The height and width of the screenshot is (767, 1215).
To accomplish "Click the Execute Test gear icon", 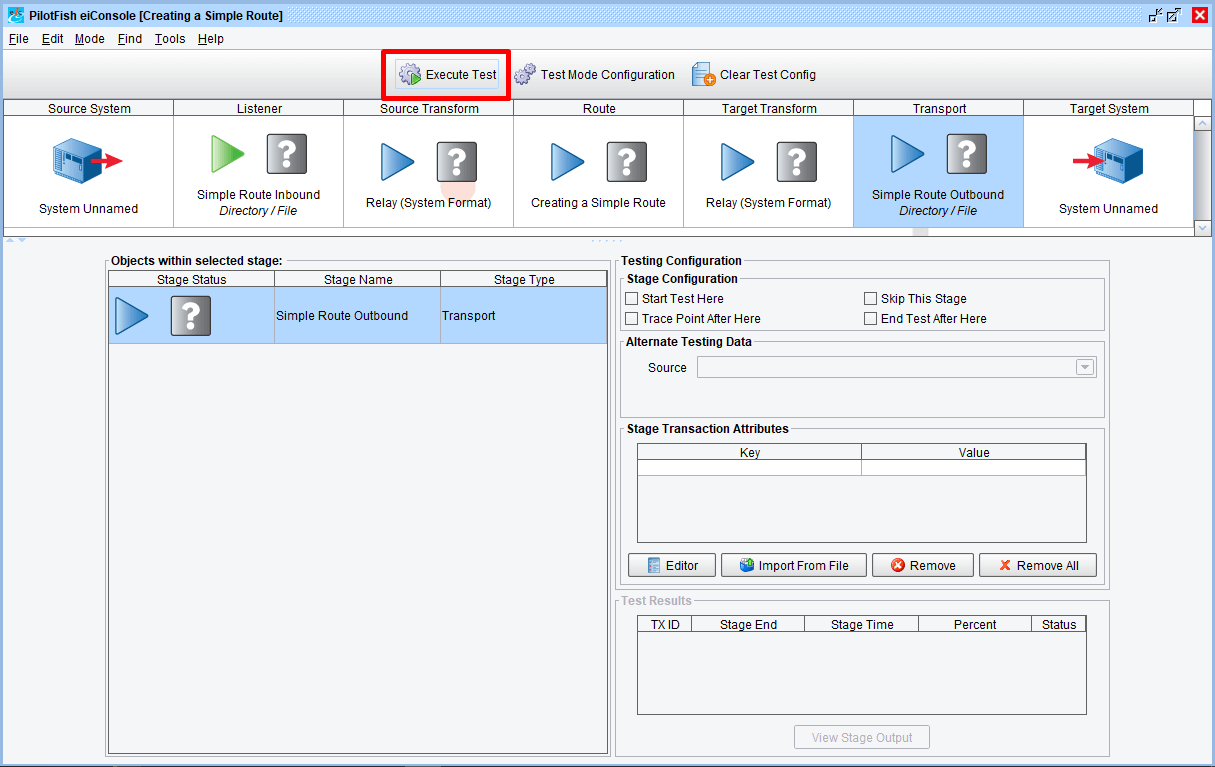I will (x=410, y=75).
